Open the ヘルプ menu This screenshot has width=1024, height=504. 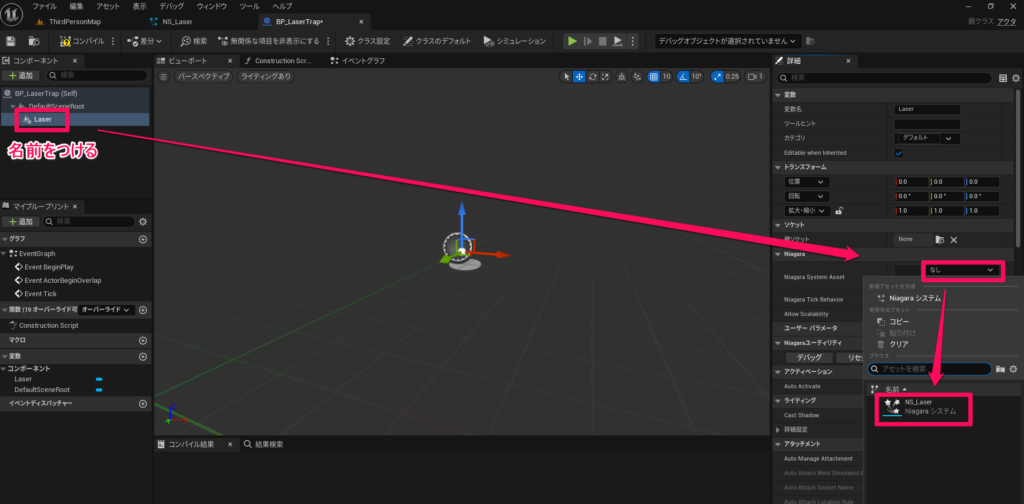(x=282, y=6)
